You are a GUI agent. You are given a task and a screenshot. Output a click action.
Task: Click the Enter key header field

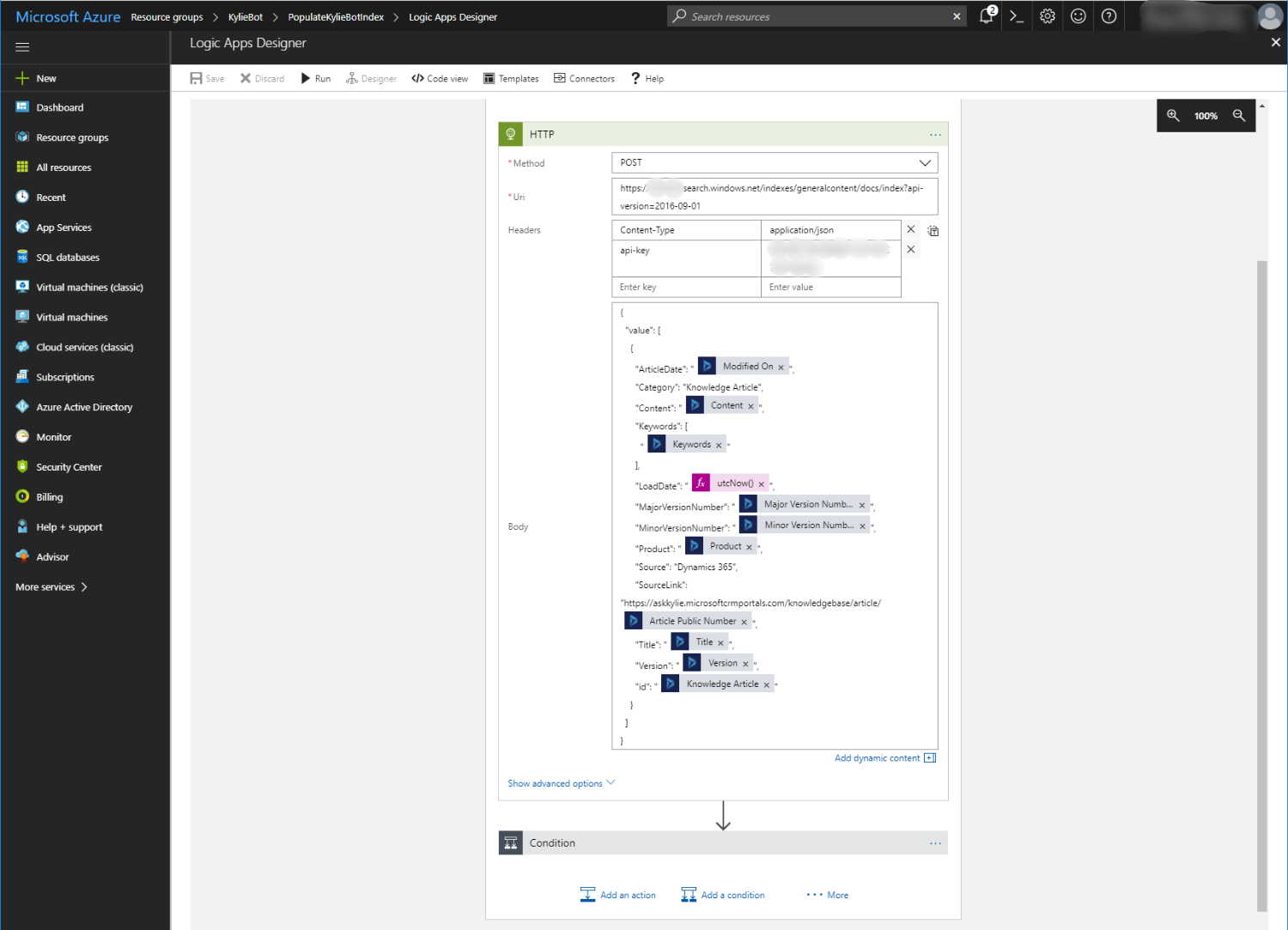[x=686, y=288]
